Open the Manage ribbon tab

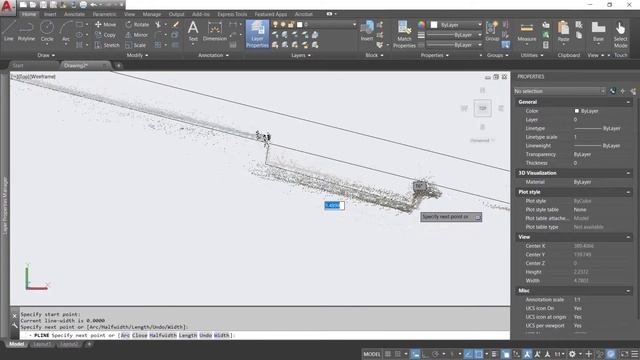(x=152, y=14)
